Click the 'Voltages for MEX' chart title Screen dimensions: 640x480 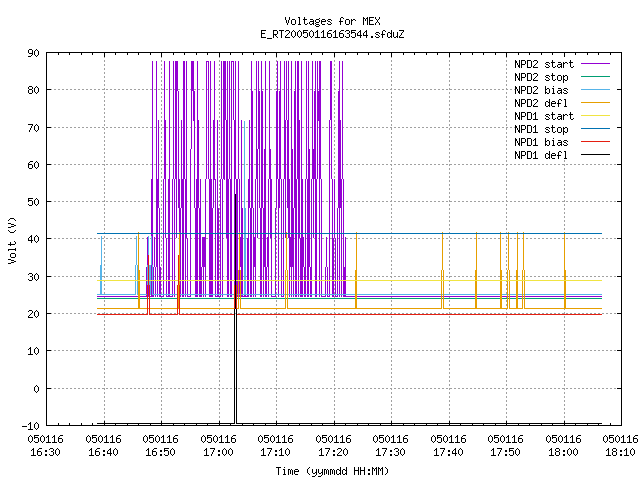332,21
